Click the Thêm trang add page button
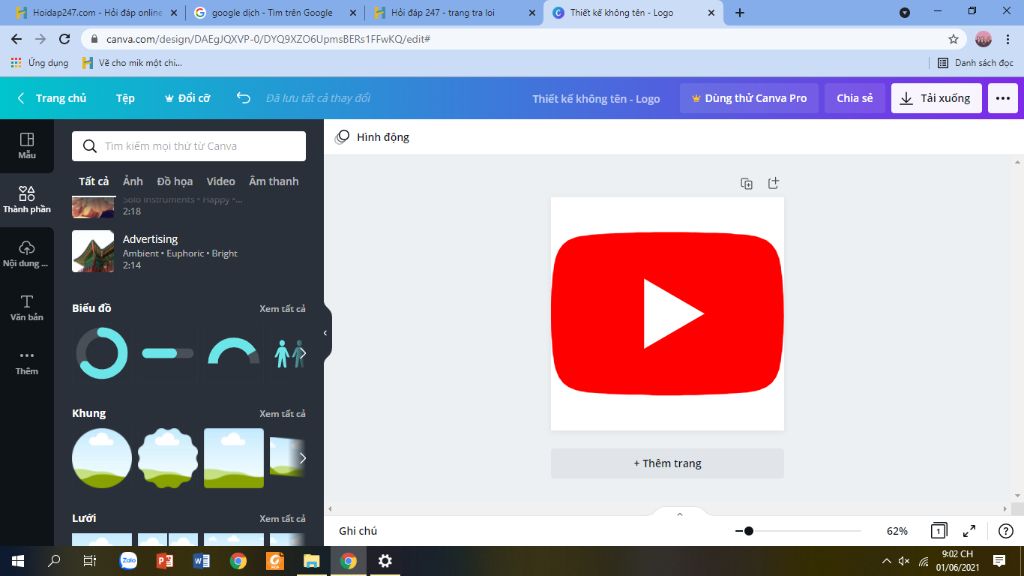Viewport: 1024px width, 576px height. pos(667,463)
